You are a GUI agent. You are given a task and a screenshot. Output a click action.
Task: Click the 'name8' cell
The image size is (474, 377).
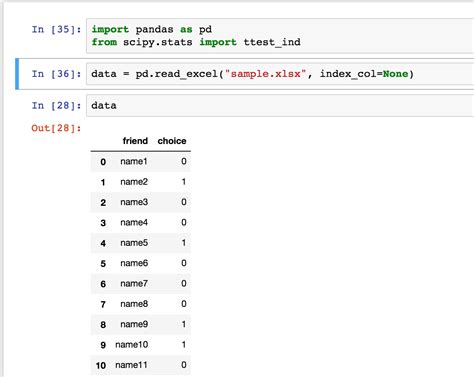tap(134, 304)
